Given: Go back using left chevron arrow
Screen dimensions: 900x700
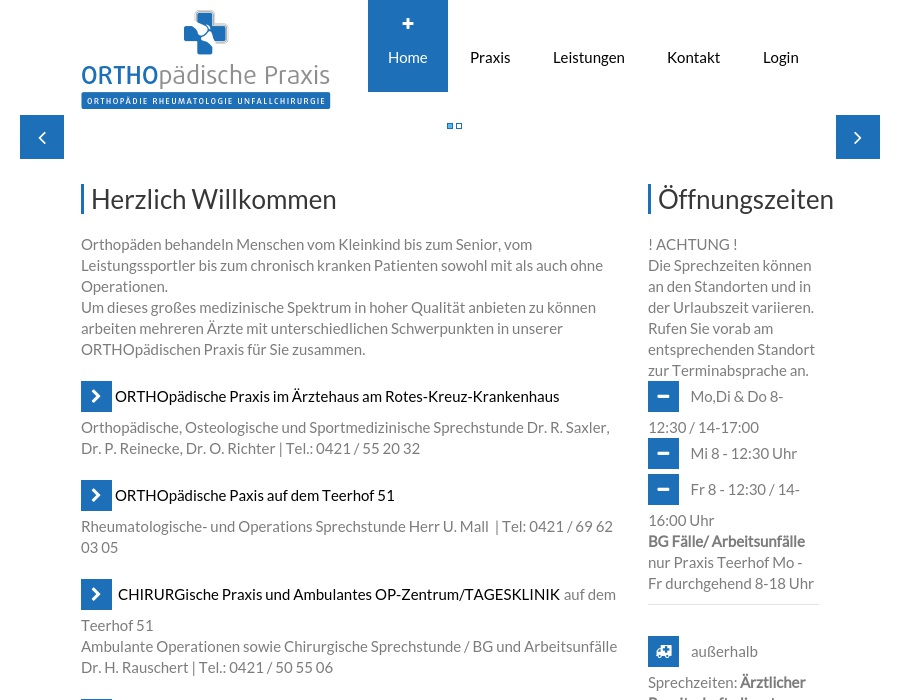Looking at the screenshot, I should [42, 137].
